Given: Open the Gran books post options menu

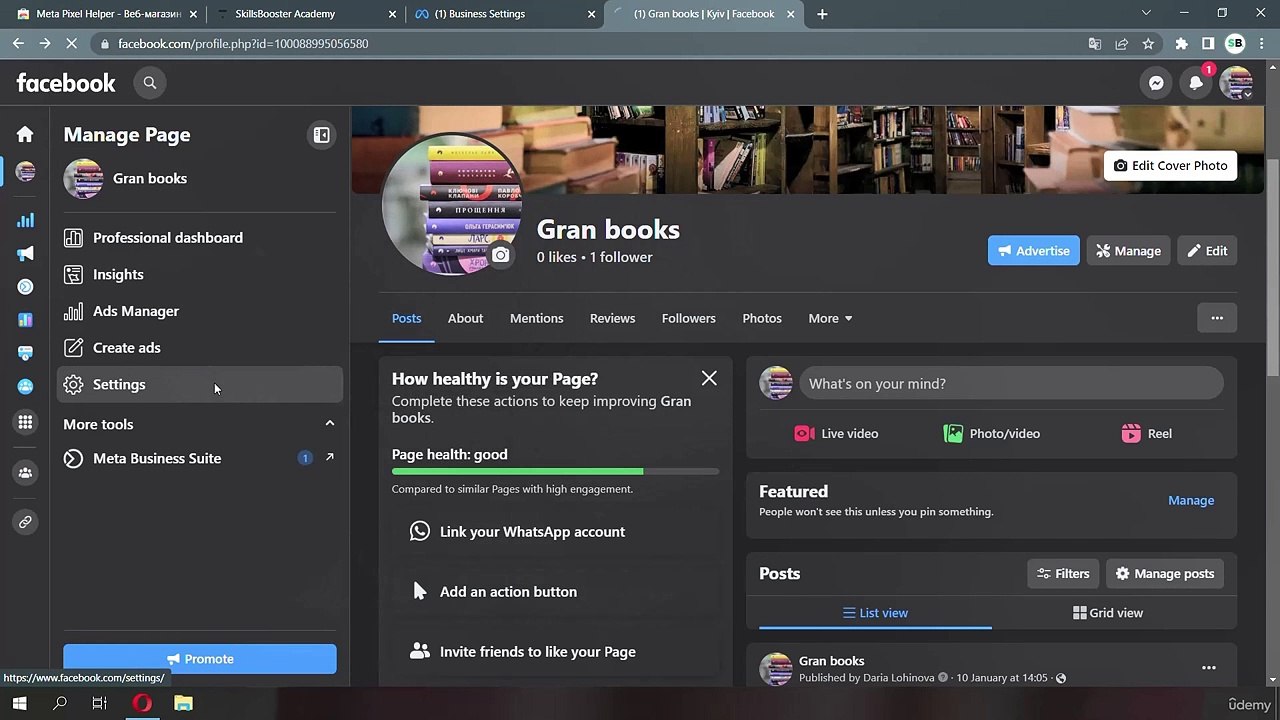Looking at the screenshot, I should click(x=1209, y=668).
